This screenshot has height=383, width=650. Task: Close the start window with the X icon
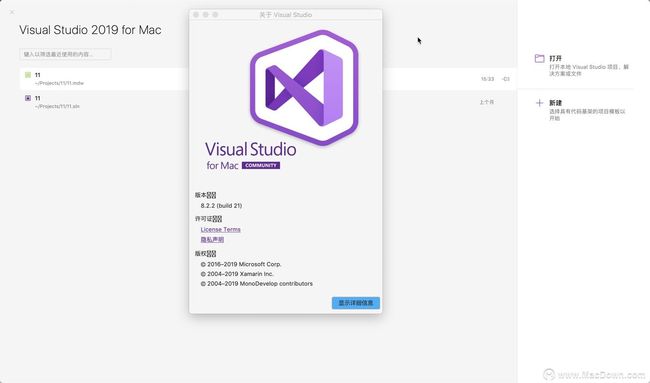(12, 12)
